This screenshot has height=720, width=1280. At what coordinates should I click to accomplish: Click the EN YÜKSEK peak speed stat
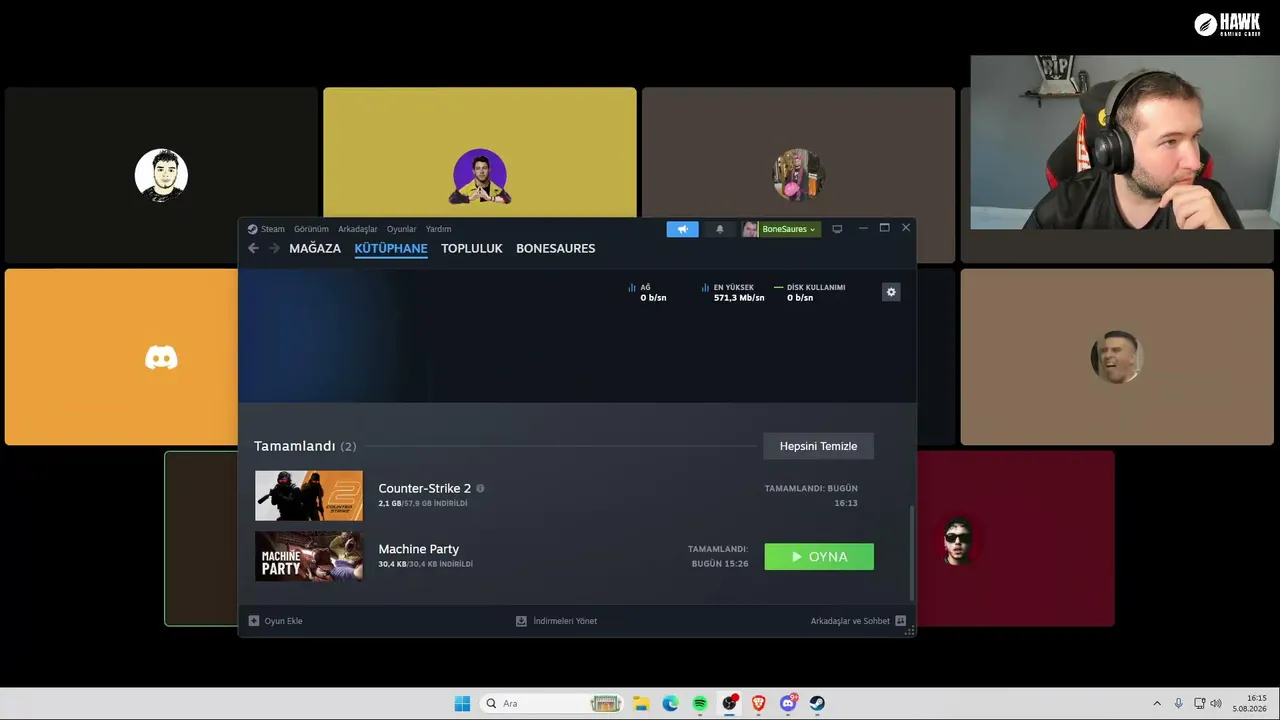pyautogui.click(x=733, y=292)
